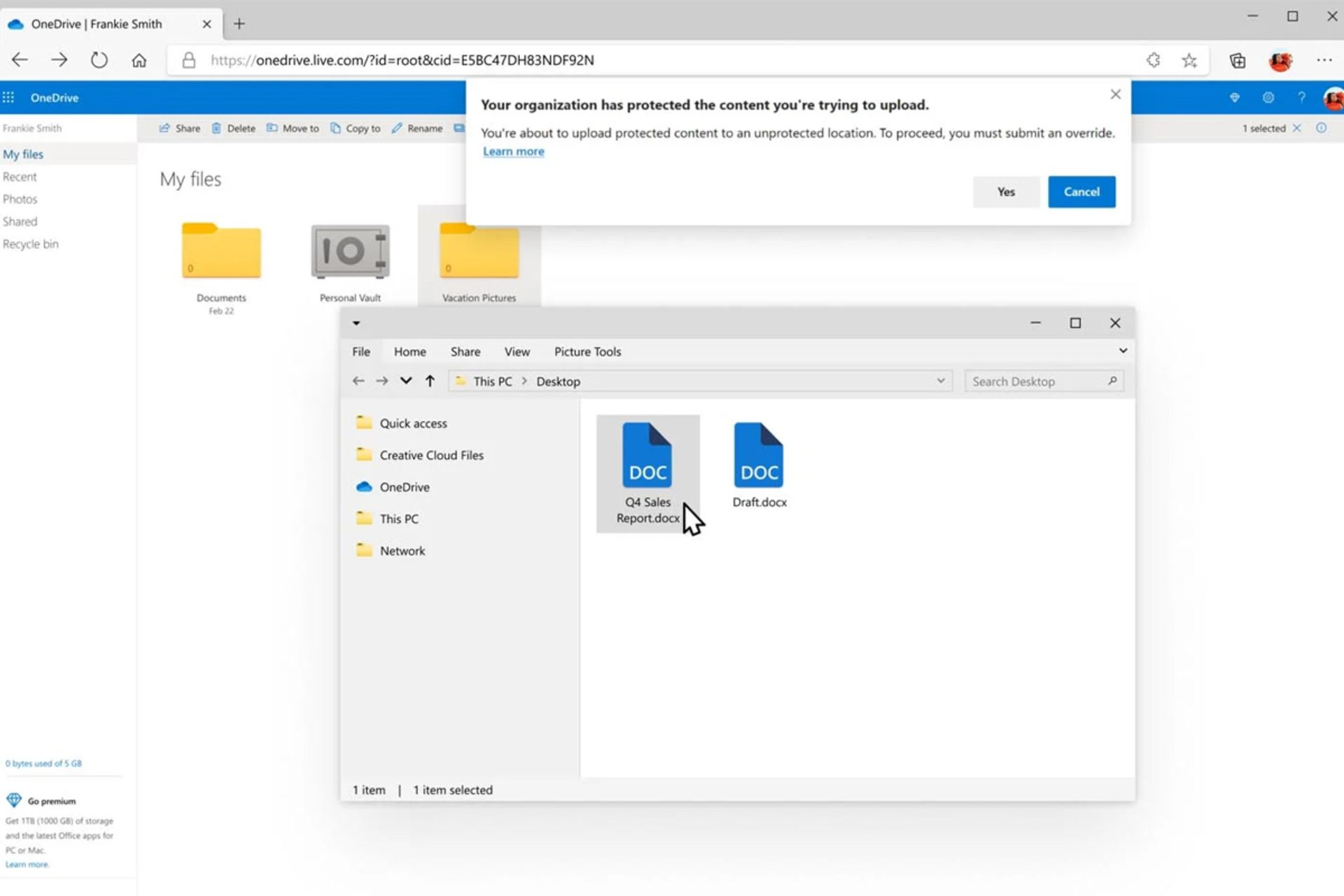The image size is (1344, 896).
Task: Open the File menu in Explorer
Action: coord(361,351)
